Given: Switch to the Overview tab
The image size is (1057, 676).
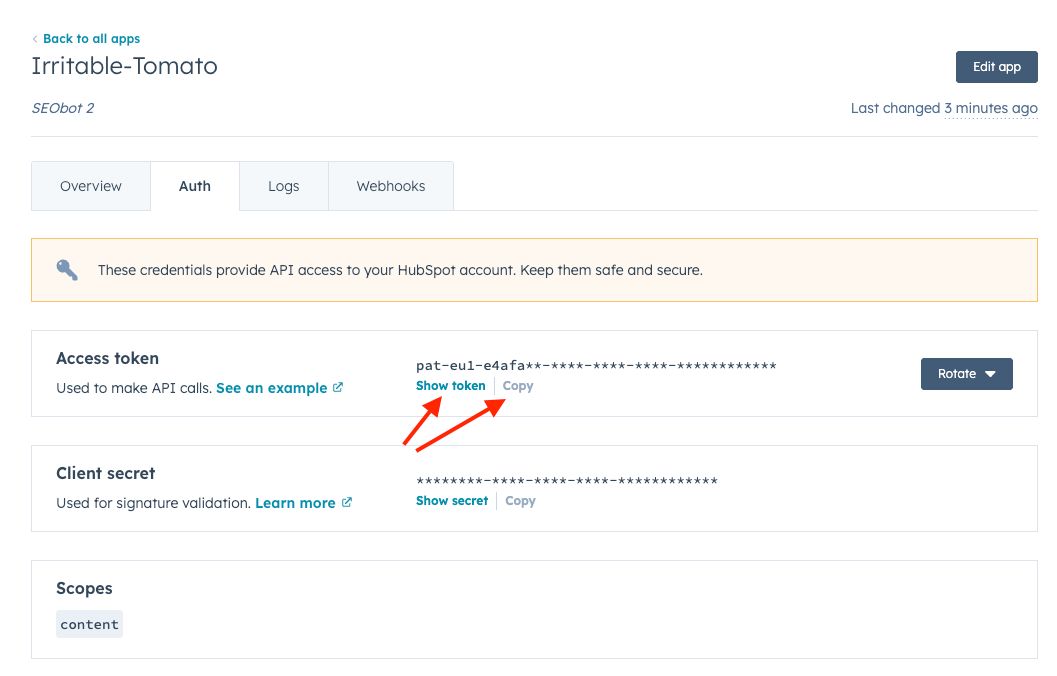Looking at the screenshot, I should [91, 186].
